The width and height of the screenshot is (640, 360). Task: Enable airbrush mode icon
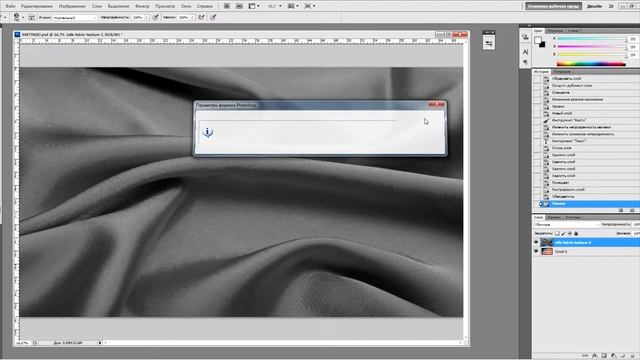201,17
